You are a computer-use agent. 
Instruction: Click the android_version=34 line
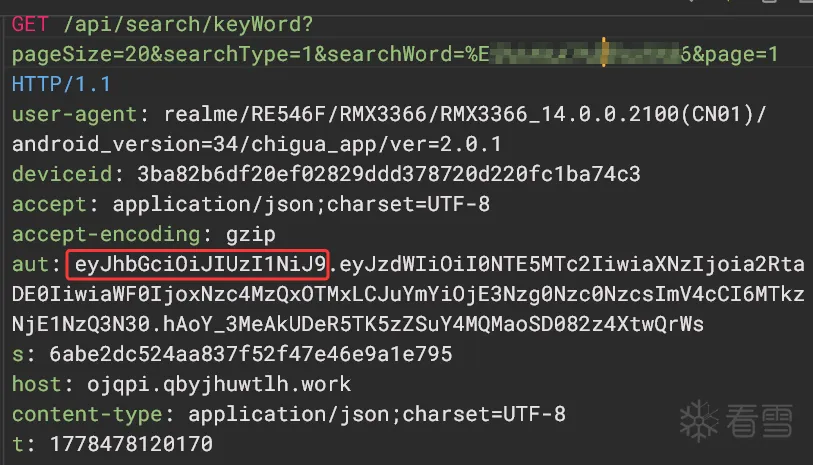pos(257,144)
